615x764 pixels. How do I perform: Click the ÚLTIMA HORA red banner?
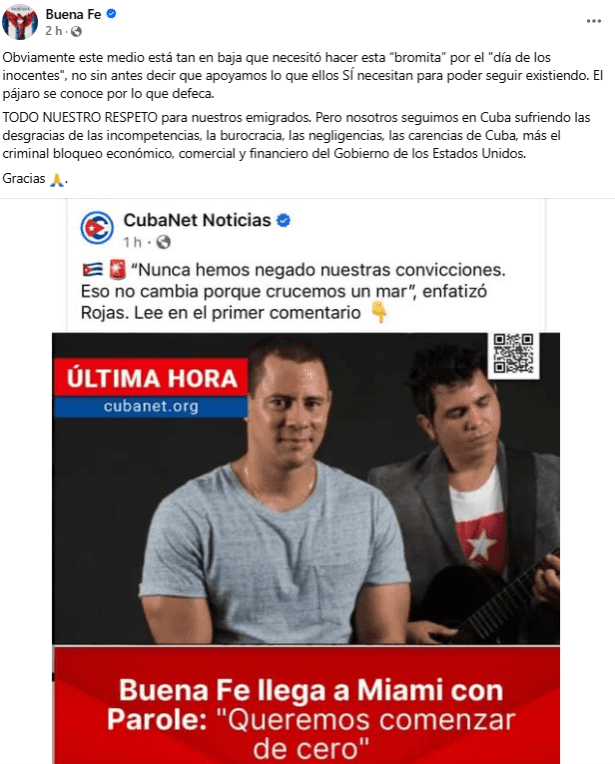pos(151,378)
